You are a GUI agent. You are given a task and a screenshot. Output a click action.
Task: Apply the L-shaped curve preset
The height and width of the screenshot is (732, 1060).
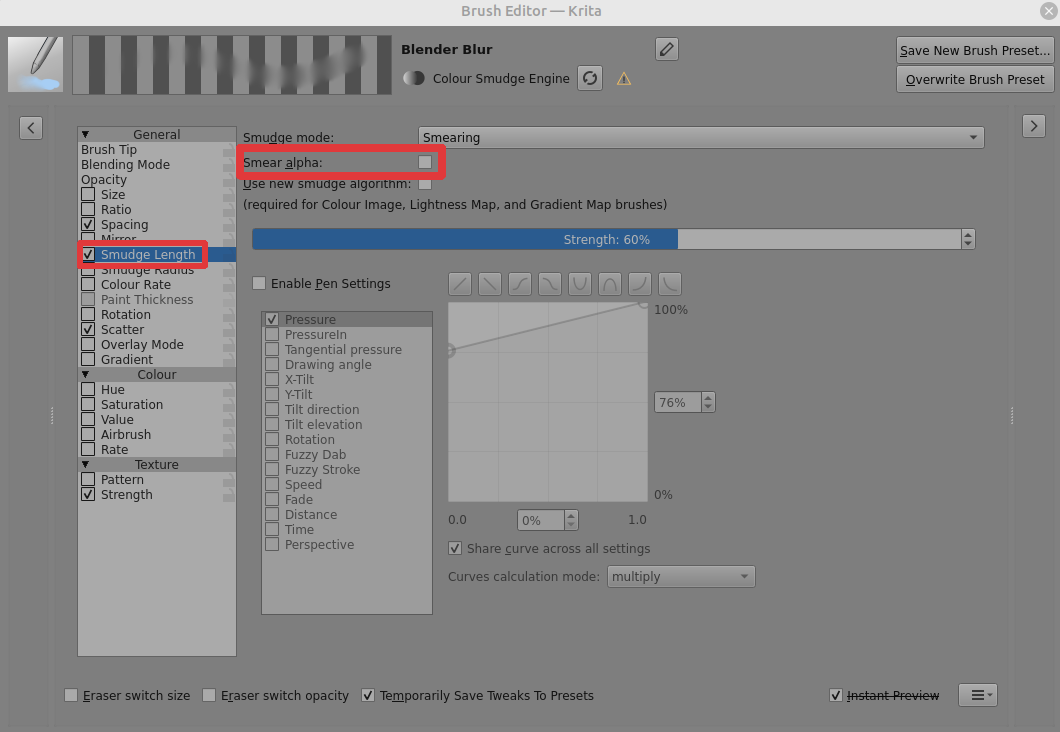(x=670, y=284)
